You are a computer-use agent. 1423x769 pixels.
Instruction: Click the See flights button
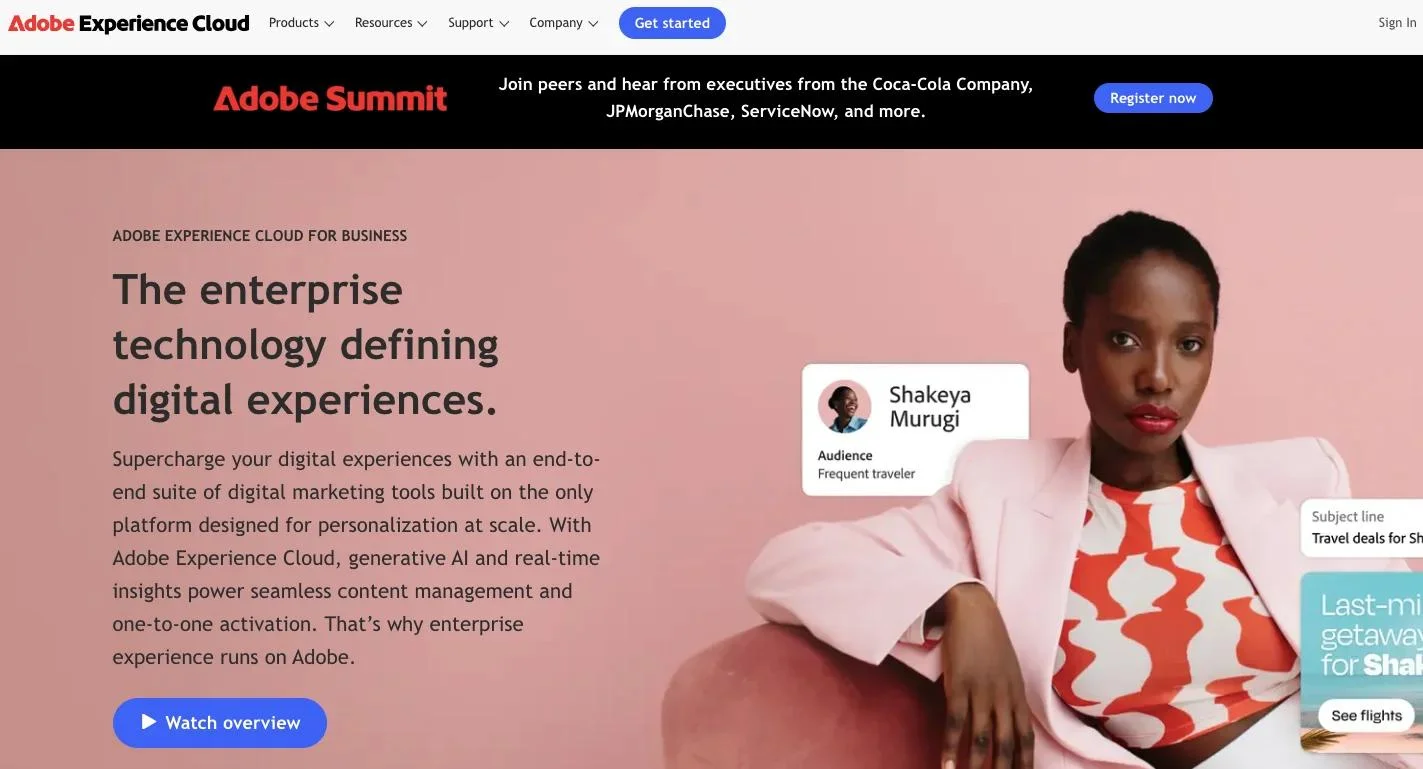[1366, 715]
